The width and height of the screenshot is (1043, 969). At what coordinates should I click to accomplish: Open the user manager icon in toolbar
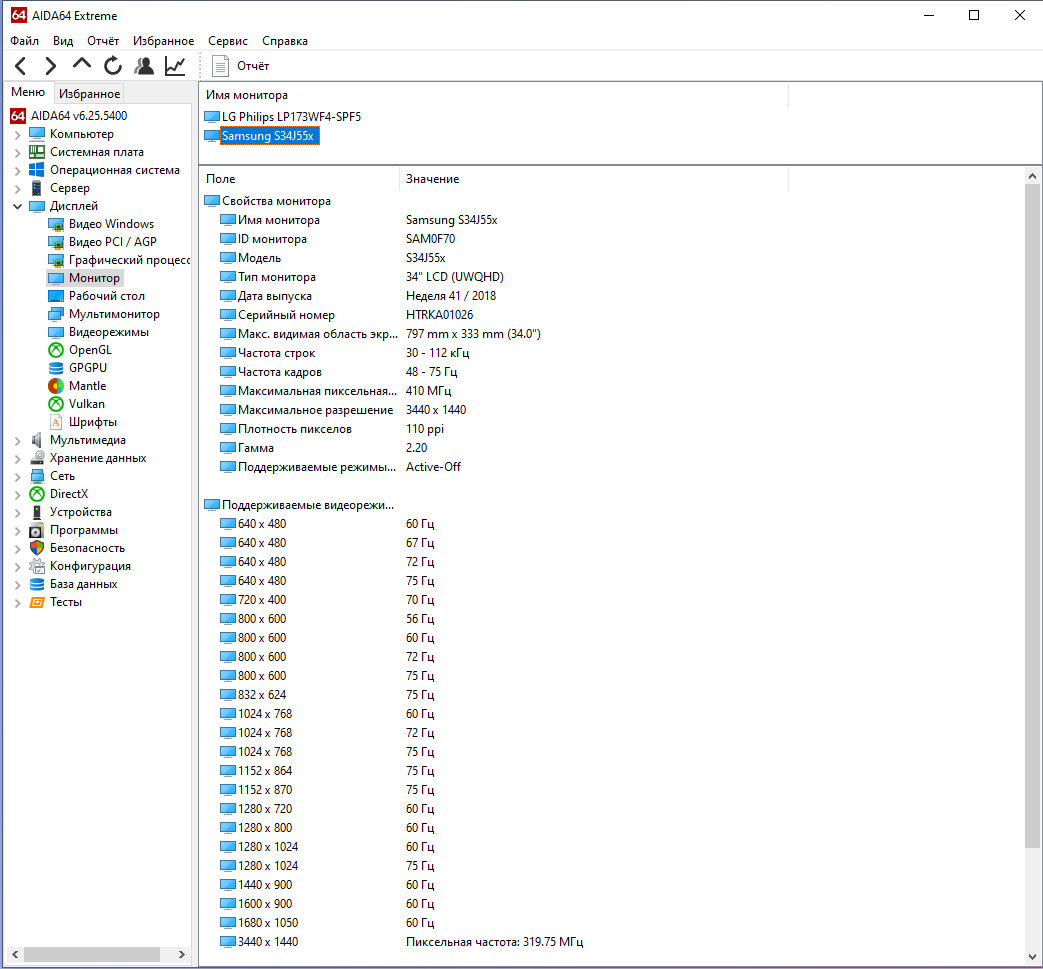[x=144, y=66]
